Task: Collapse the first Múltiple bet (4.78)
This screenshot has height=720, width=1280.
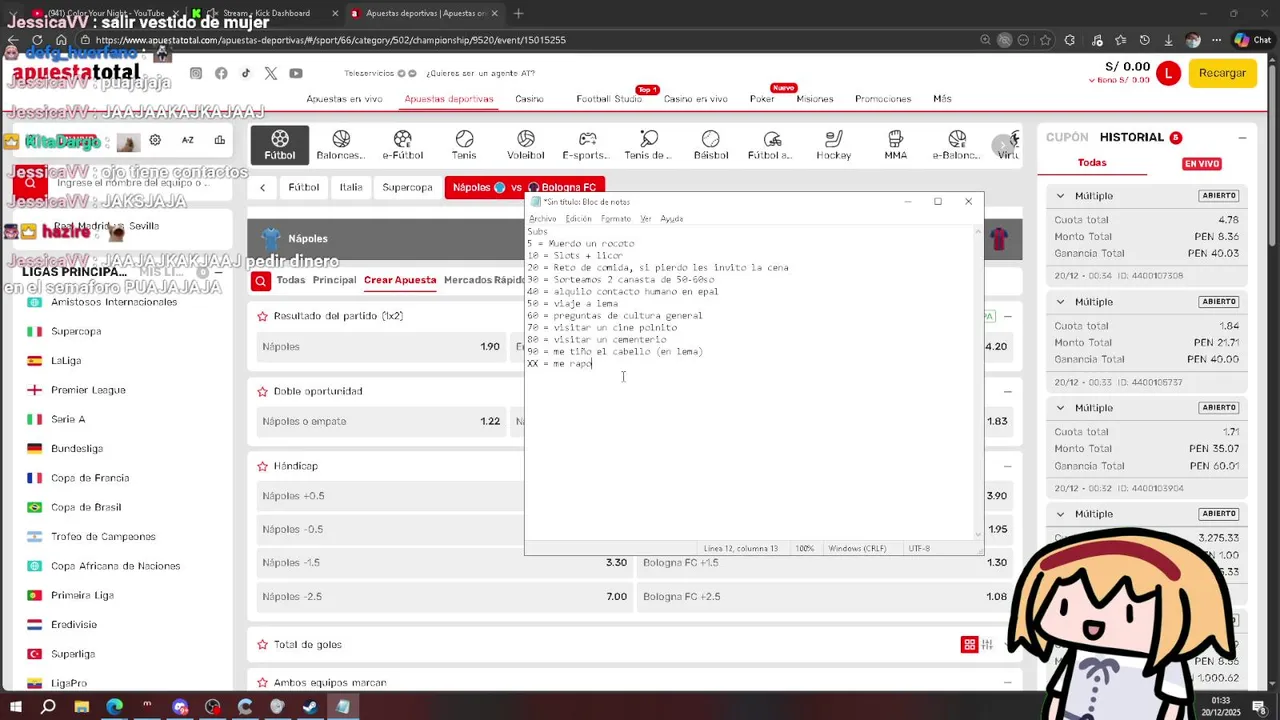Action: 1060,196
